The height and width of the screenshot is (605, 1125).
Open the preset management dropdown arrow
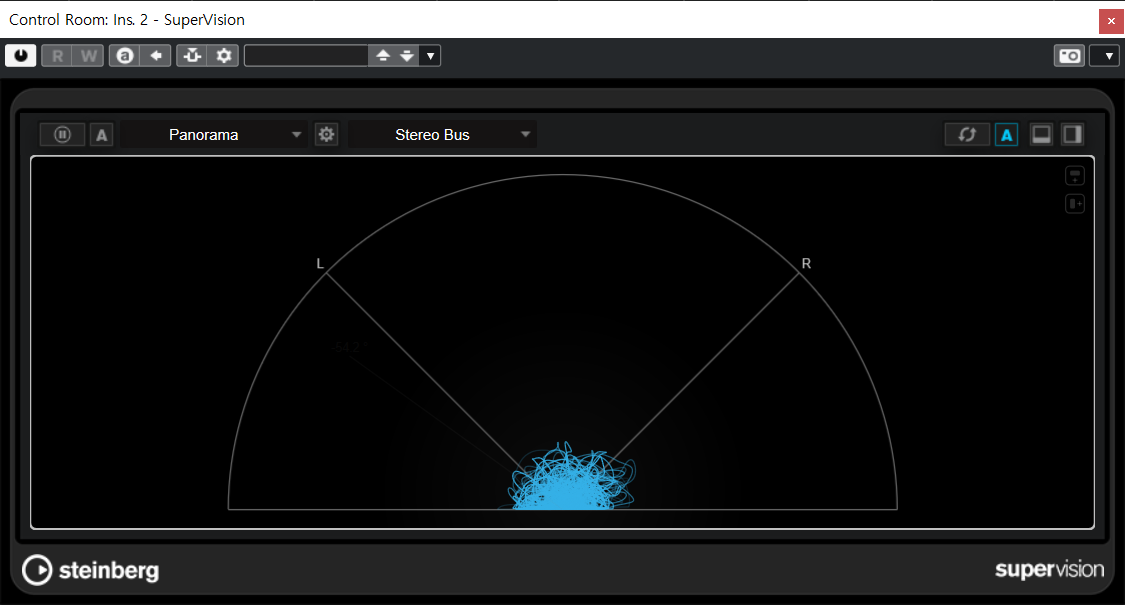[x=430, y=56]
